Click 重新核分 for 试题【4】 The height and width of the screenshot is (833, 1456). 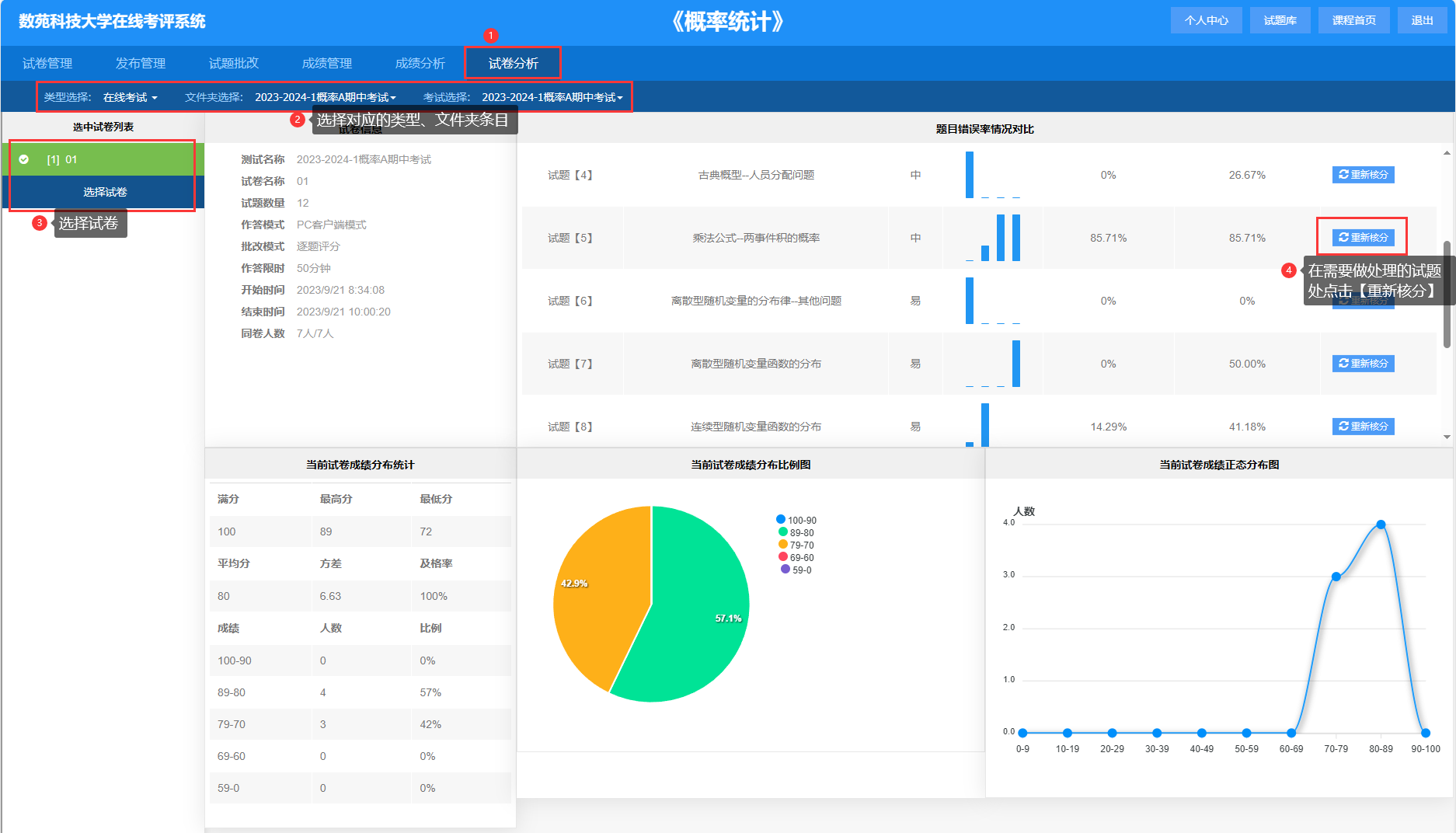[1363, 175]
